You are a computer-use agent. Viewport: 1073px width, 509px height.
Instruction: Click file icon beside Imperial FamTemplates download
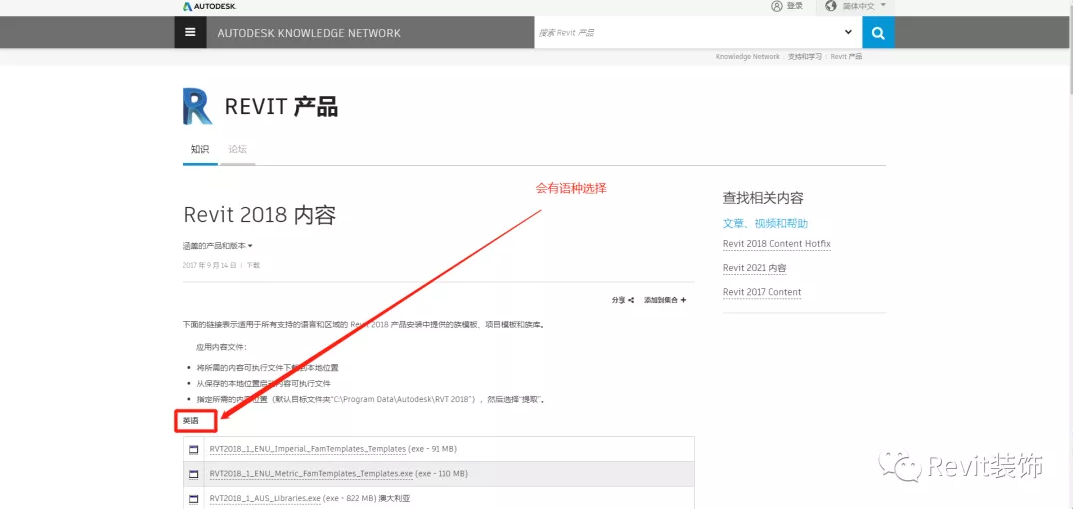click(194, 450)
